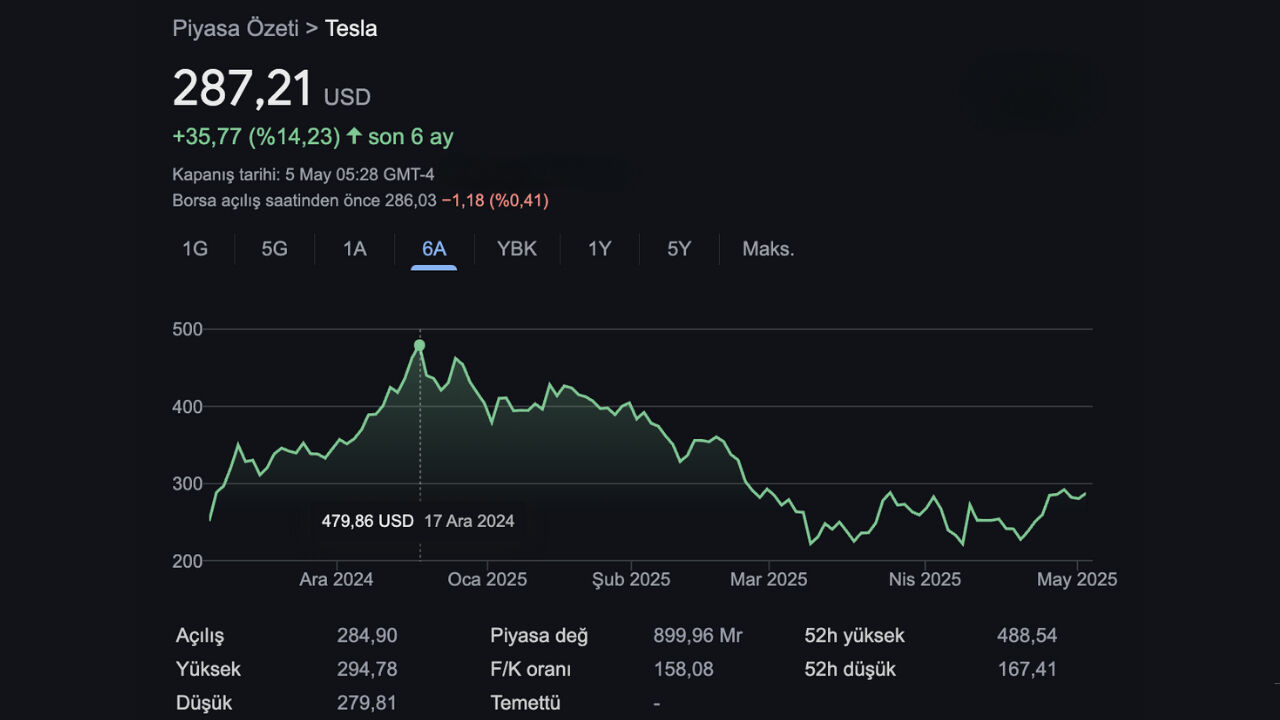1280x720 pixels.
Task: Click the Piyasa değ market cap value
Action: (697, 635)
